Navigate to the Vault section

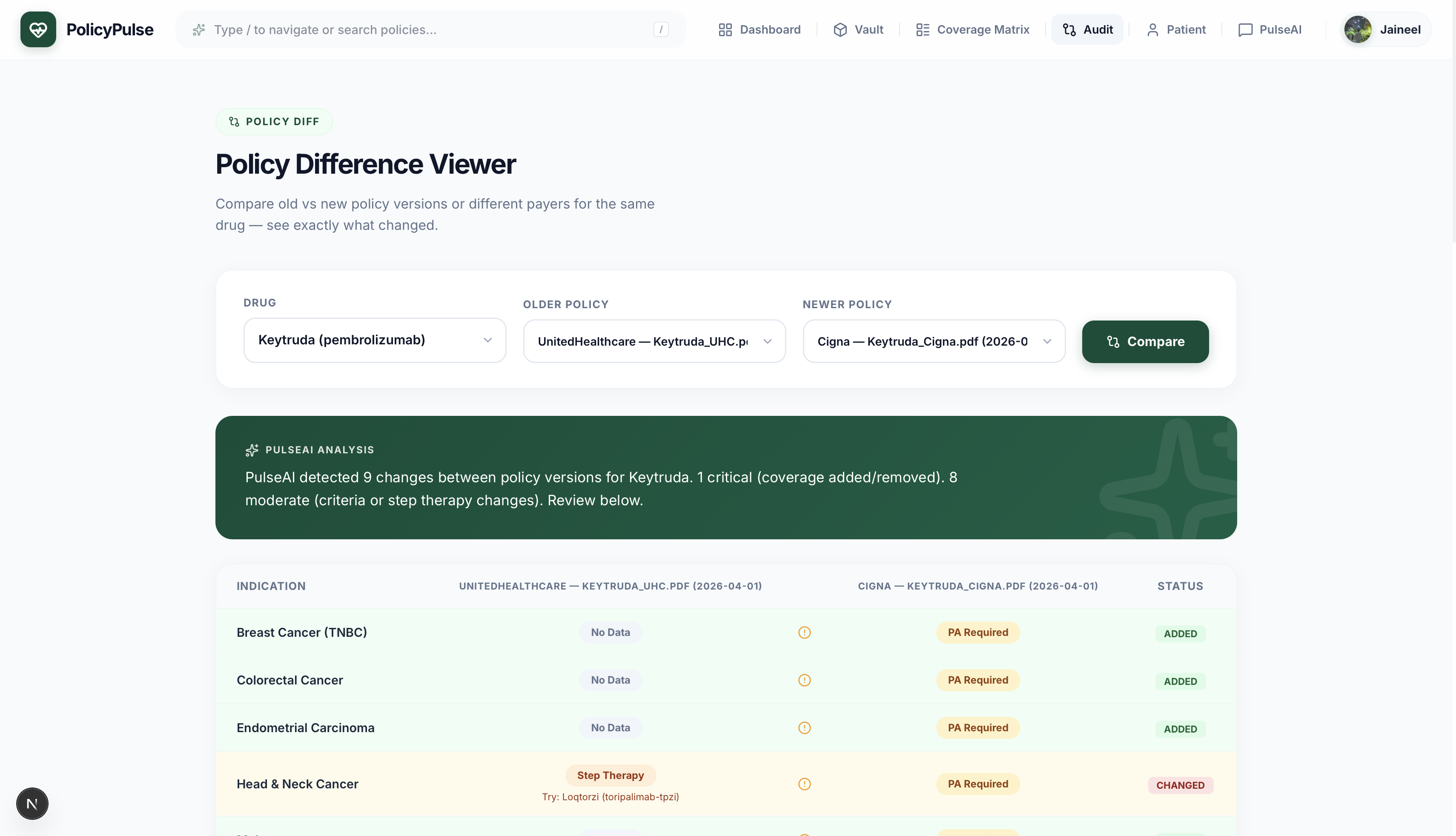(x=858, y=29)
